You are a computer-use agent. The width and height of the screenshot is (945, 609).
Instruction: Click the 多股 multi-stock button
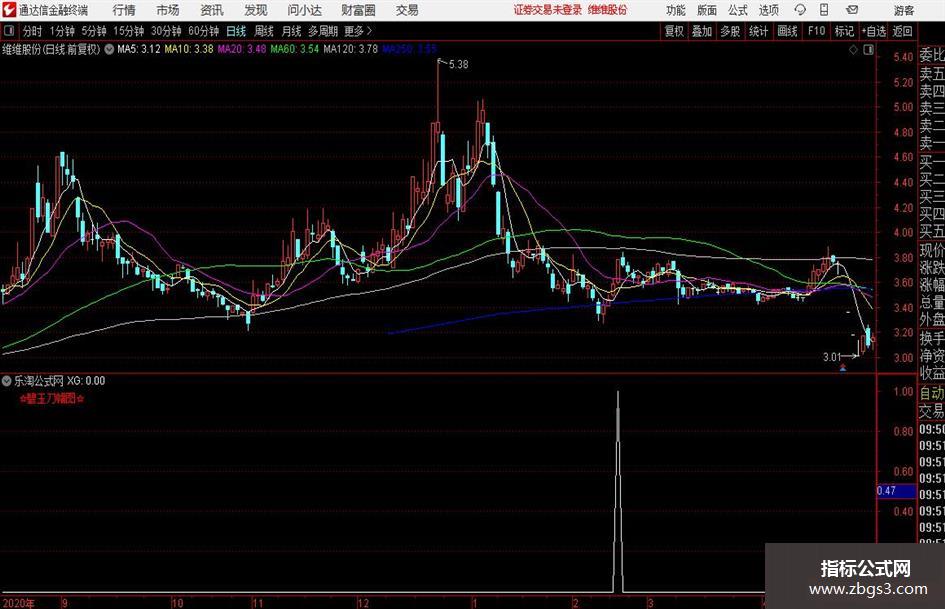click(730, 31)
